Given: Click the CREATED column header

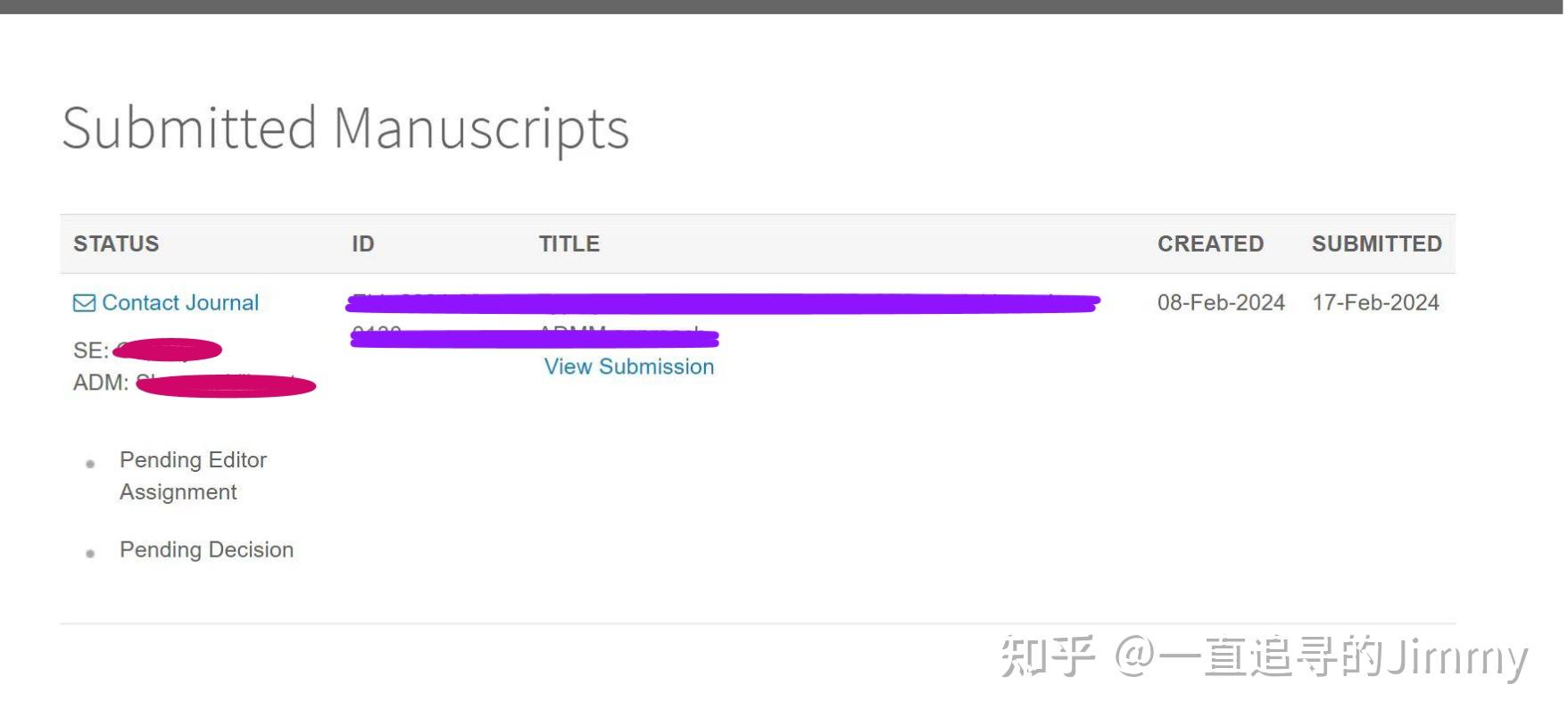Looking at the screenshot, I should coord(1210,243).
